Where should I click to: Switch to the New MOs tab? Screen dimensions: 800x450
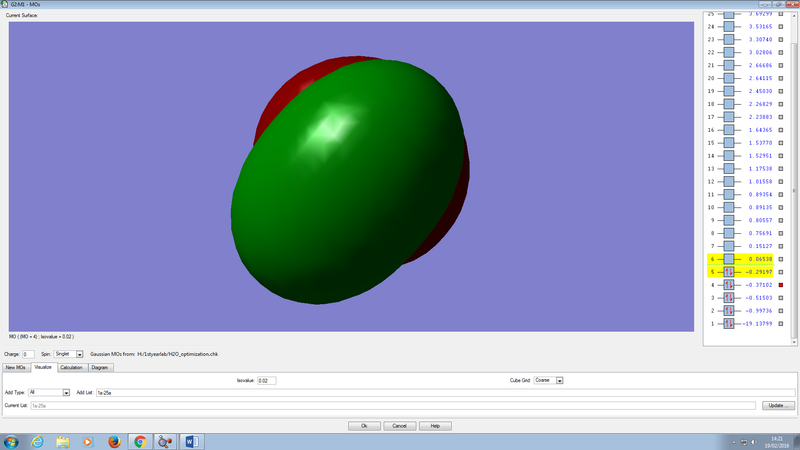(17, 367)
